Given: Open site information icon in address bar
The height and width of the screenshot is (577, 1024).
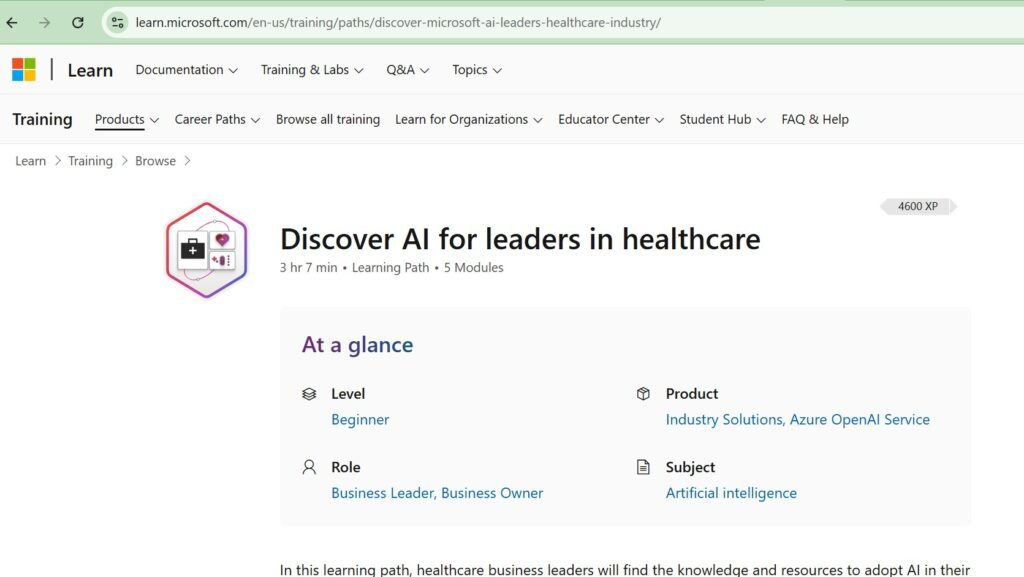Looking at the screenshot, I should 118,23.
